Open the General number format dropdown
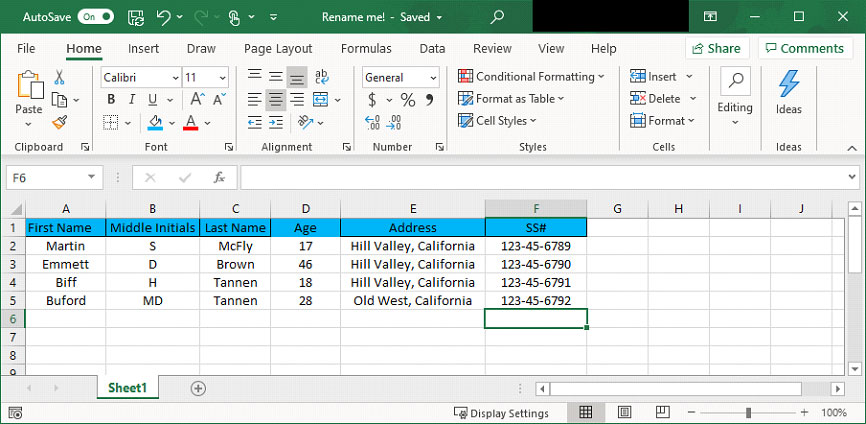This screenshot has width=866, height=424. click(x=434, y=78)
